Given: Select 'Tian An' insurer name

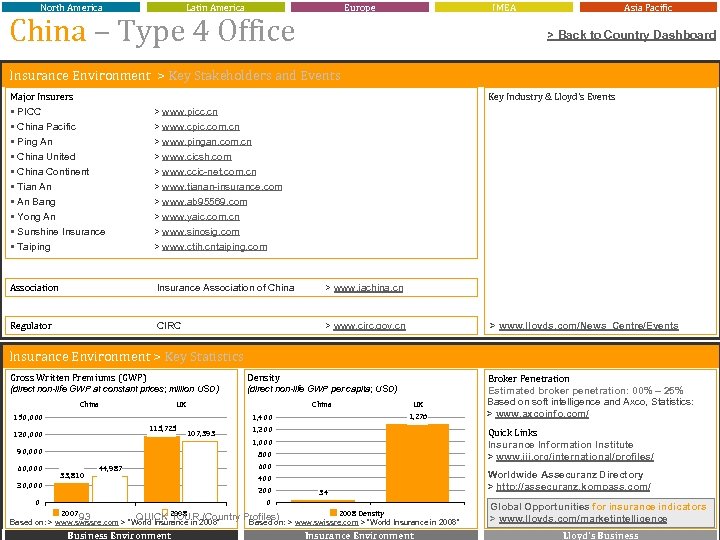Looking at the screenshot, I should click(x=34, y=187).
